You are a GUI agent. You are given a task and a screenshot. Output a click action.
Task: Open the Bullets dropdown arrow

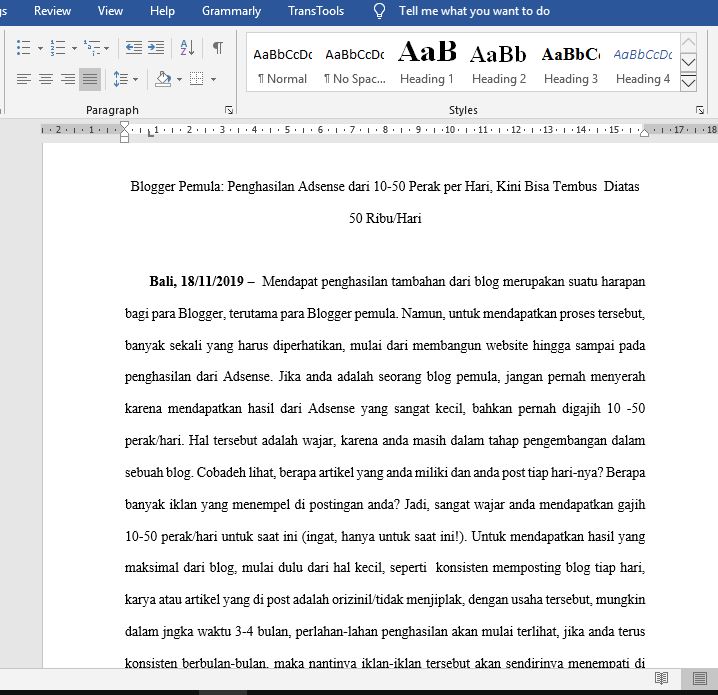40,48
